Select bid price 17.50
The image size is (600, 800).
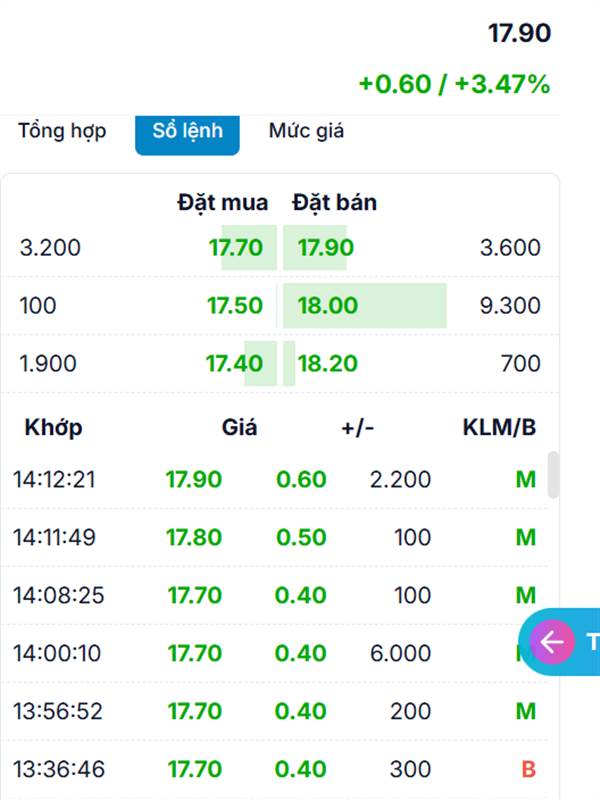pos(236,306)
